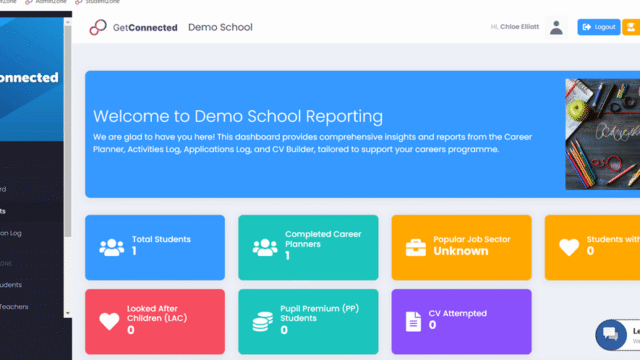Click the Total Students people icon

pos(111,247)
